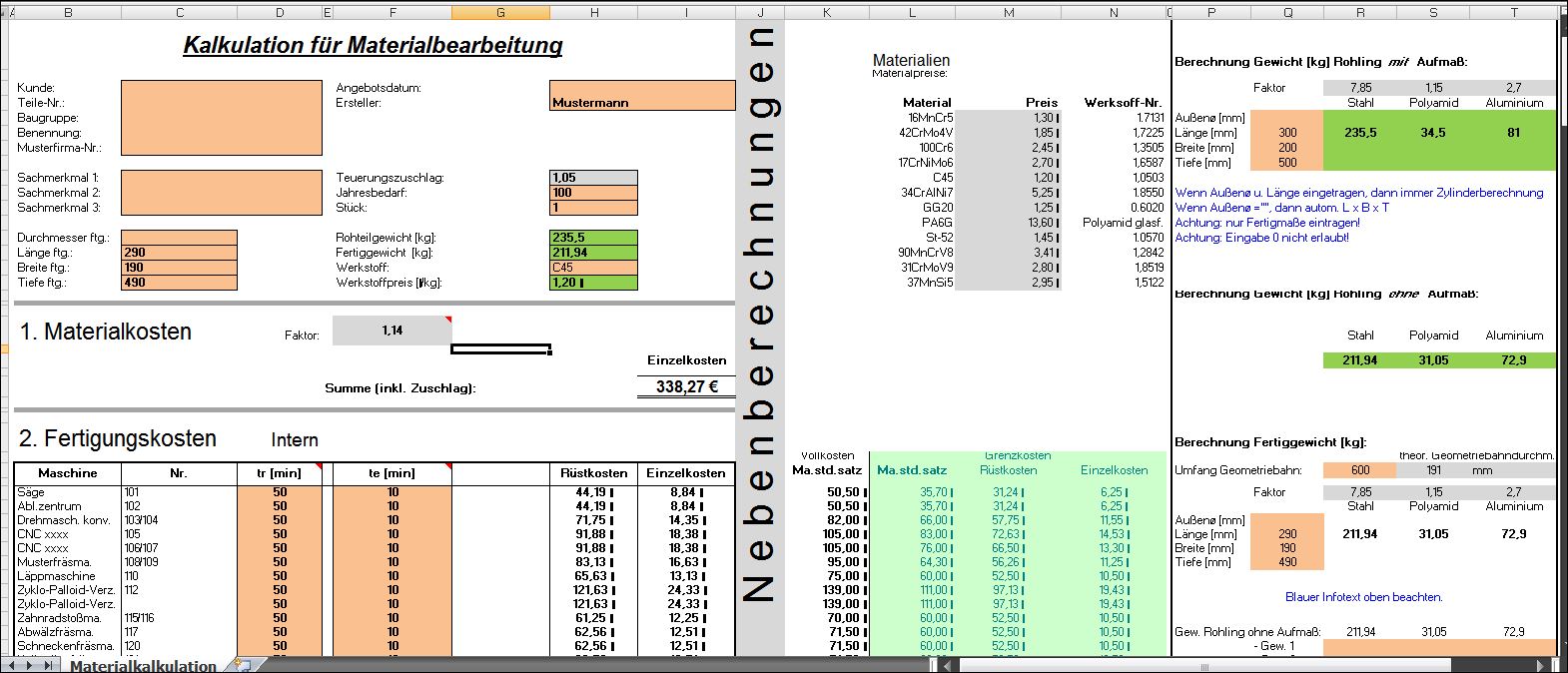Image resolution: width=1568 pixels, height=673 pixels.
Task: Select column R header
Action: 1359,13
